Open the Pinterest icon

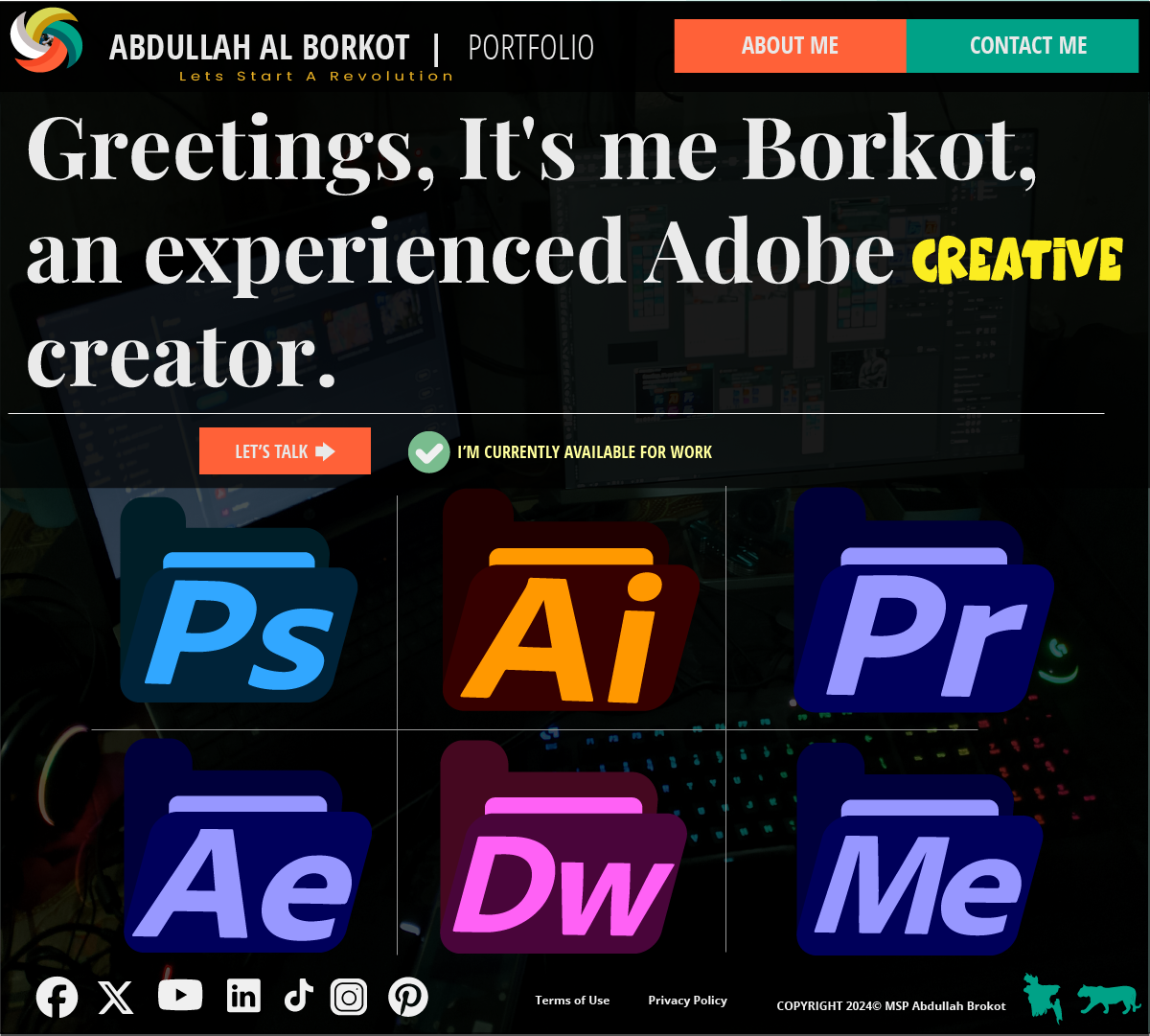(408, 998)
